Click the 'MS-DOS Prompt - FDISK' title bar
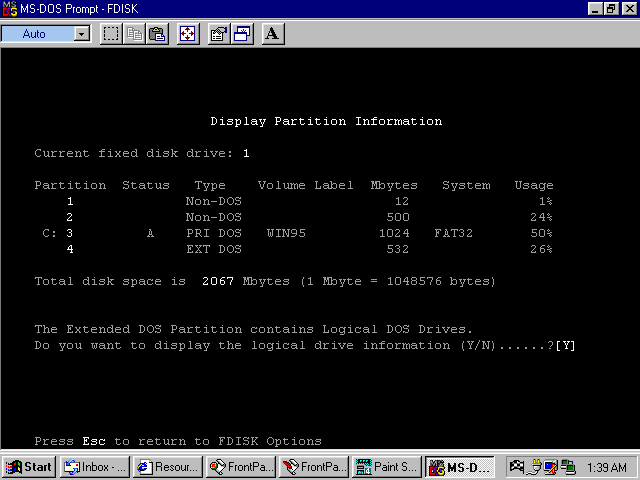Viewport: 640px width, 480px height. click(300, 9)
